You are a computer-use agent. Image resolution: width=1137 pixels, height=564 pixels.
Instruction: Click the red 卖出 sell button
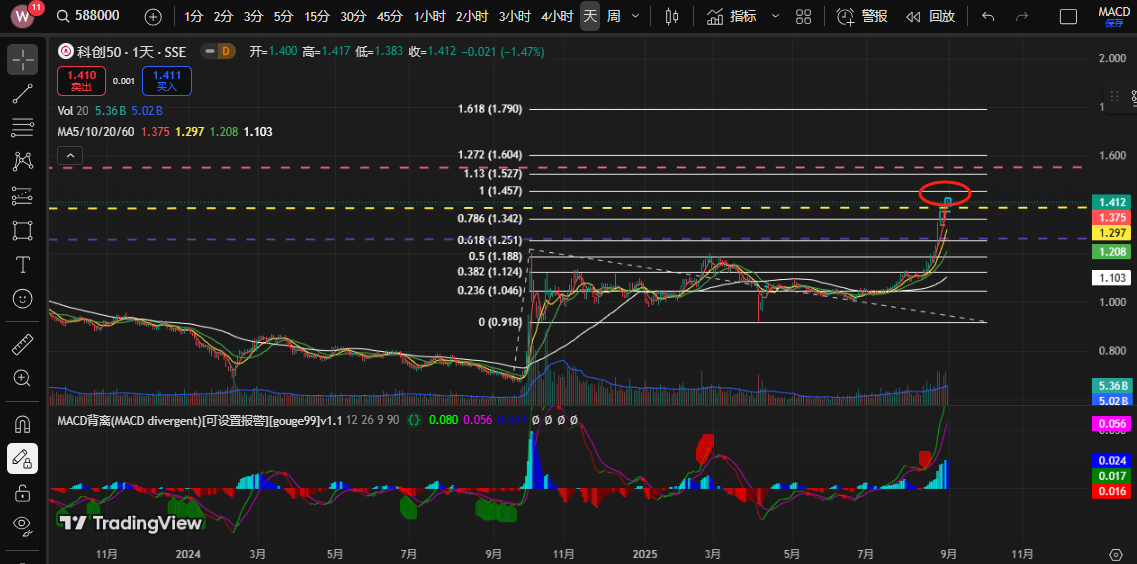81,80
